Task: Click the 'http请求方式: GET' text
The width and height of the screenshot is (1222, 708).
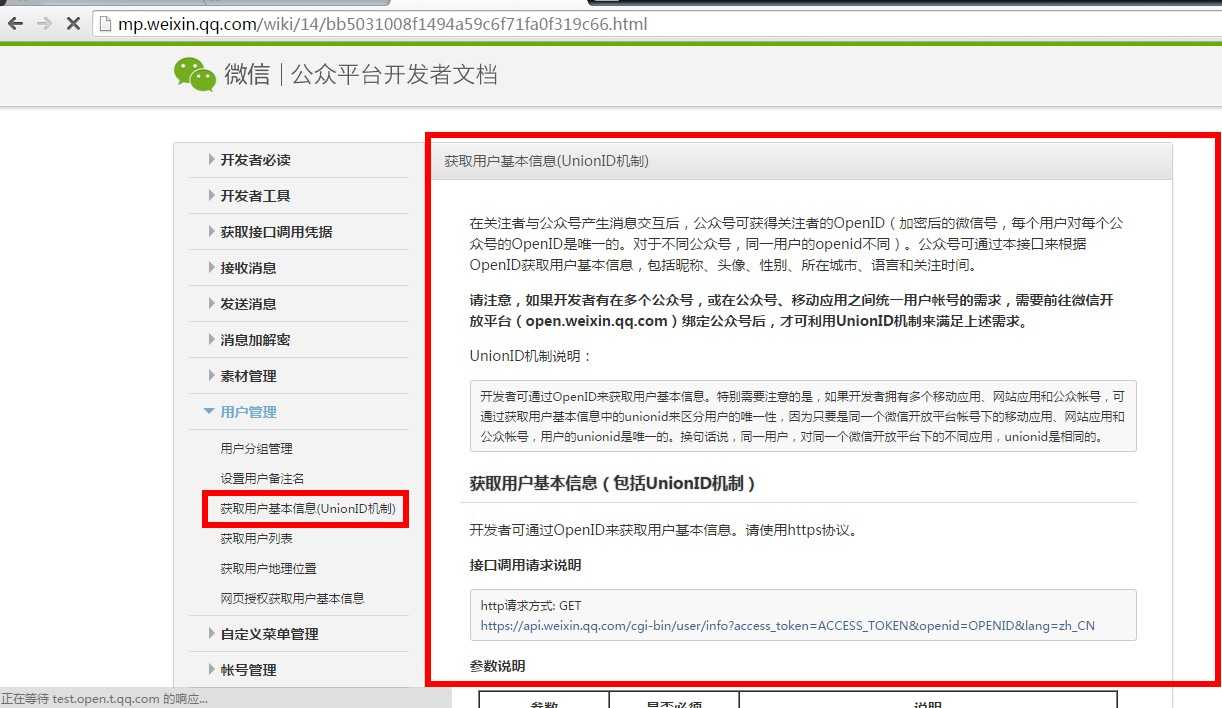Action: coord(531,606)
